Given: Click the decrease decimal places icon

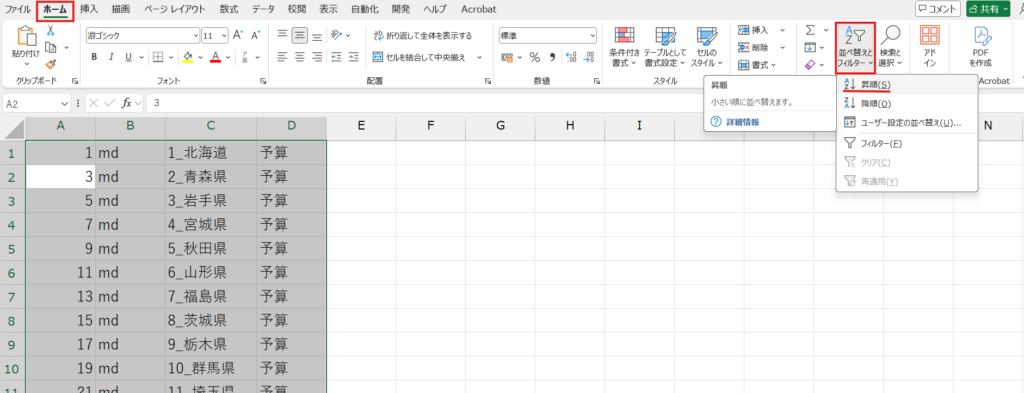Looking at the screenshot, I should click(x=588, y=57).
